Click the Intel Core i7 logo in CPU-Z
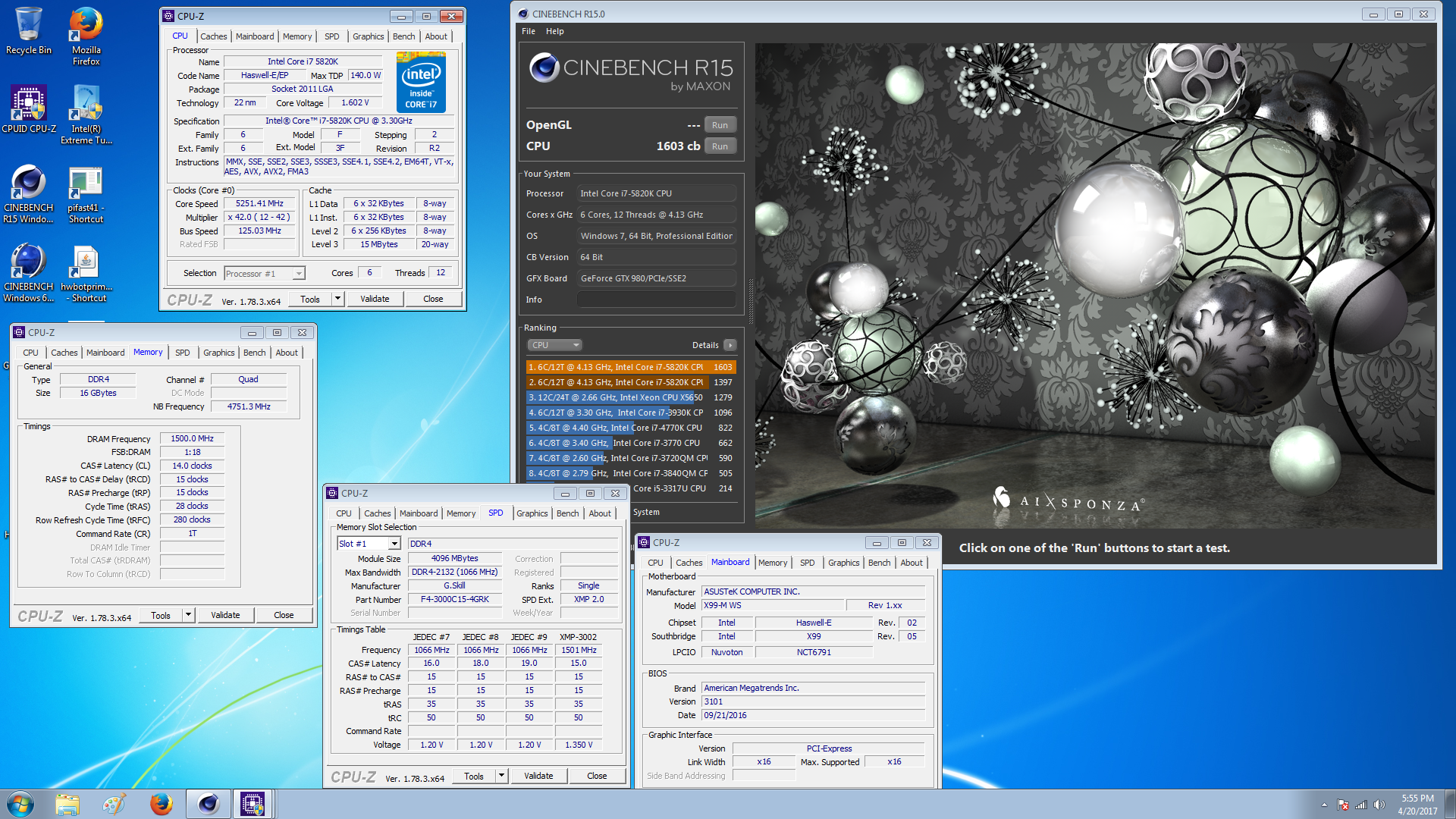 421,82
